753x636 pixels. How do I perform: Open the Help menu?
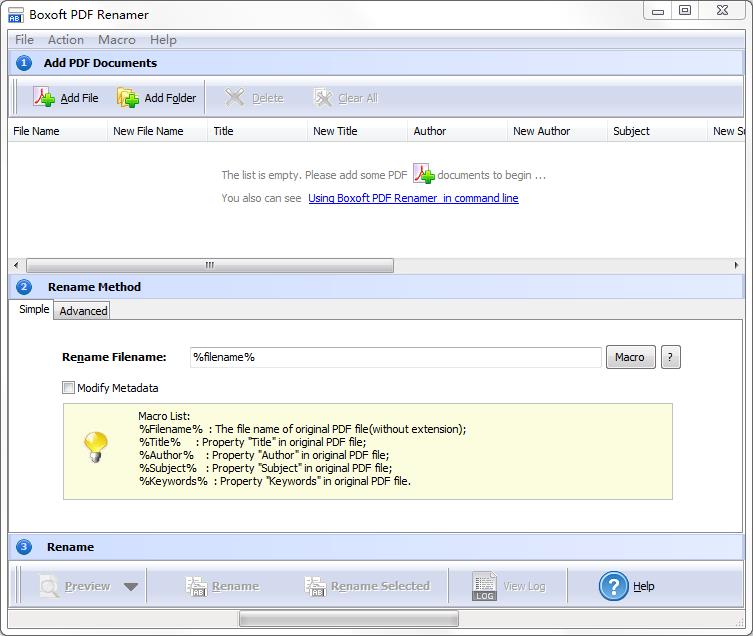point(163,40)
